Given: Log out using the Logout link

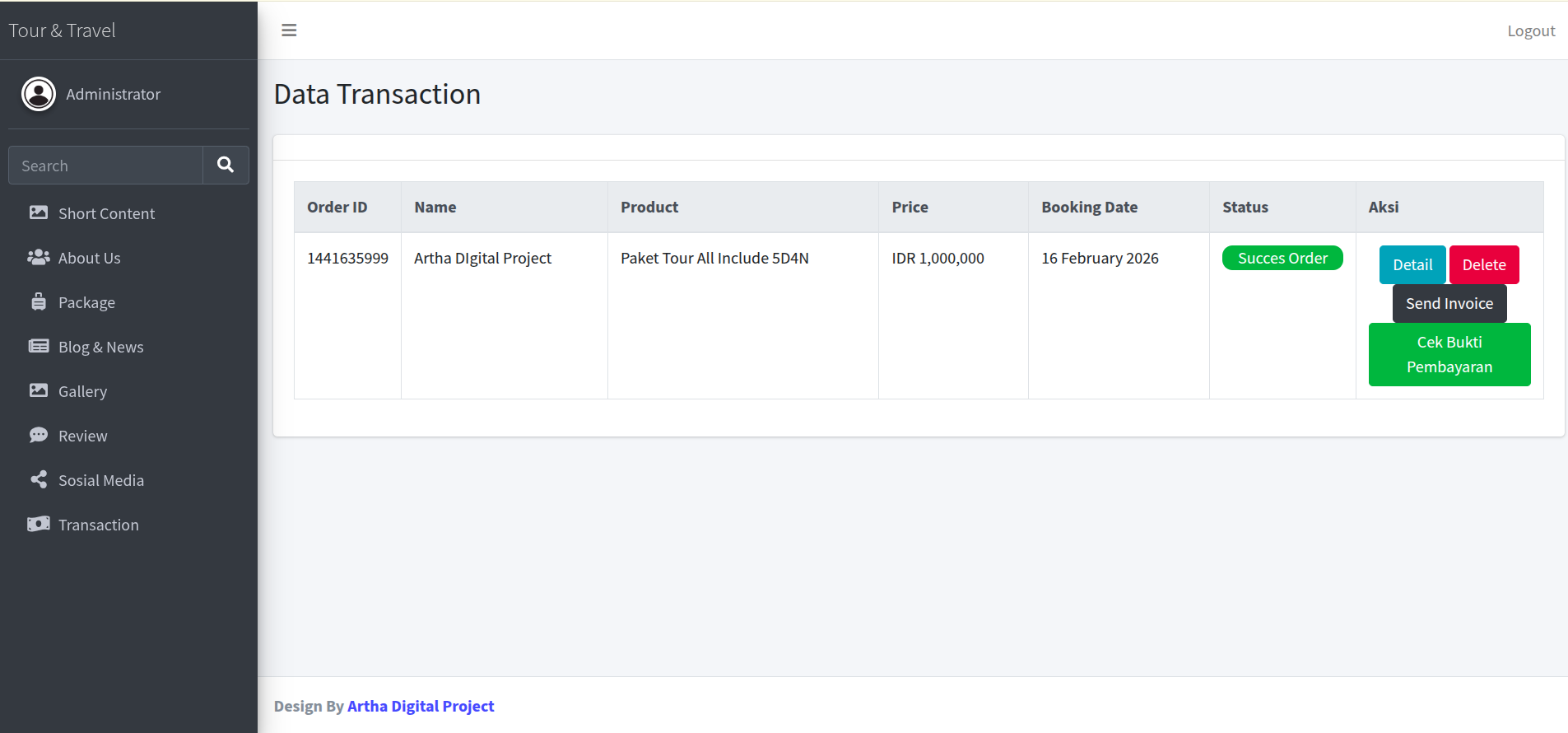Looking at the screenshot, I should (x=1530, y=30).
